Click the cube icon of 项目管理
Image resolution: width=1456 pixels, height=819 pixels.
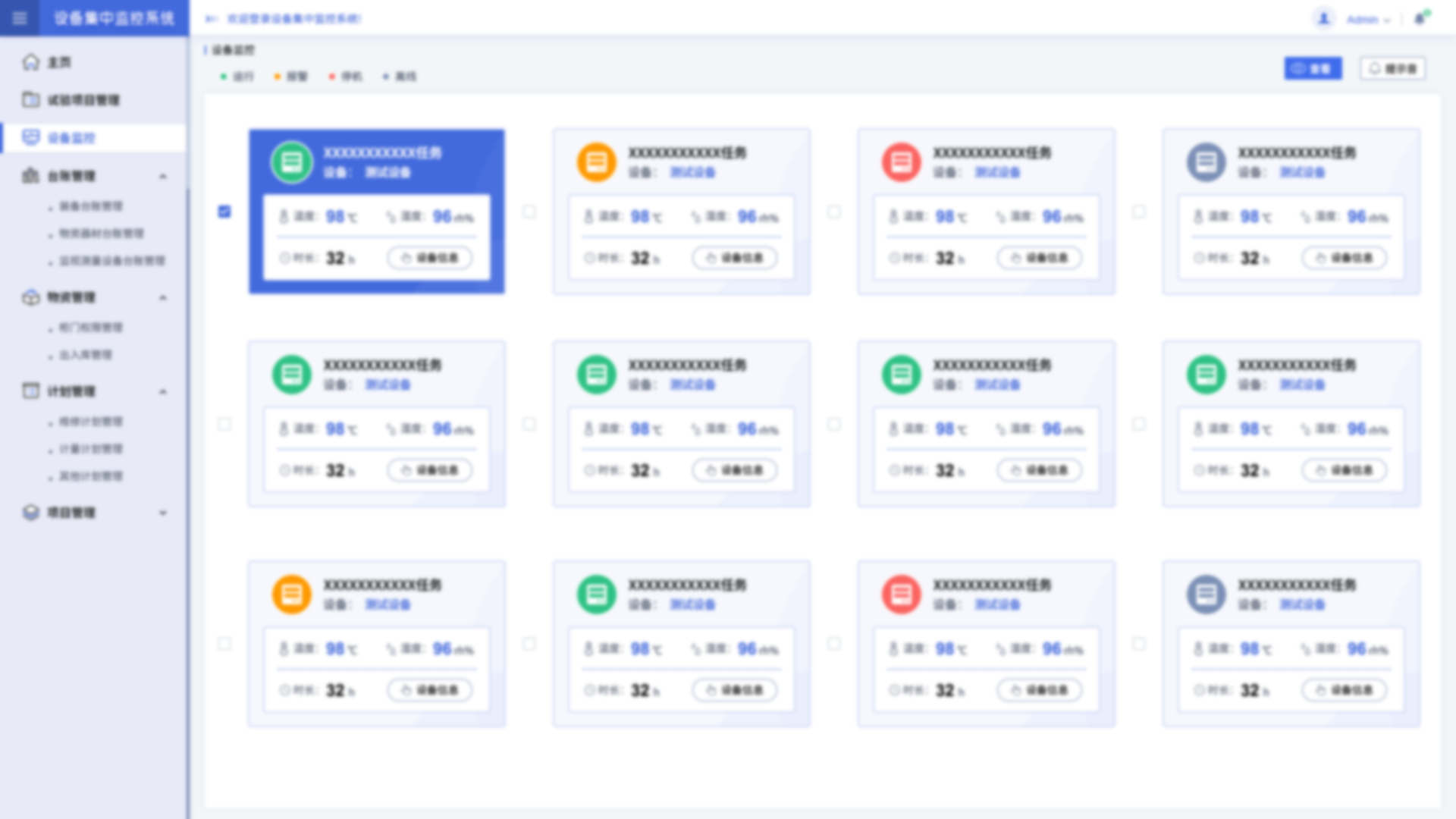click(x=30, y=512)
